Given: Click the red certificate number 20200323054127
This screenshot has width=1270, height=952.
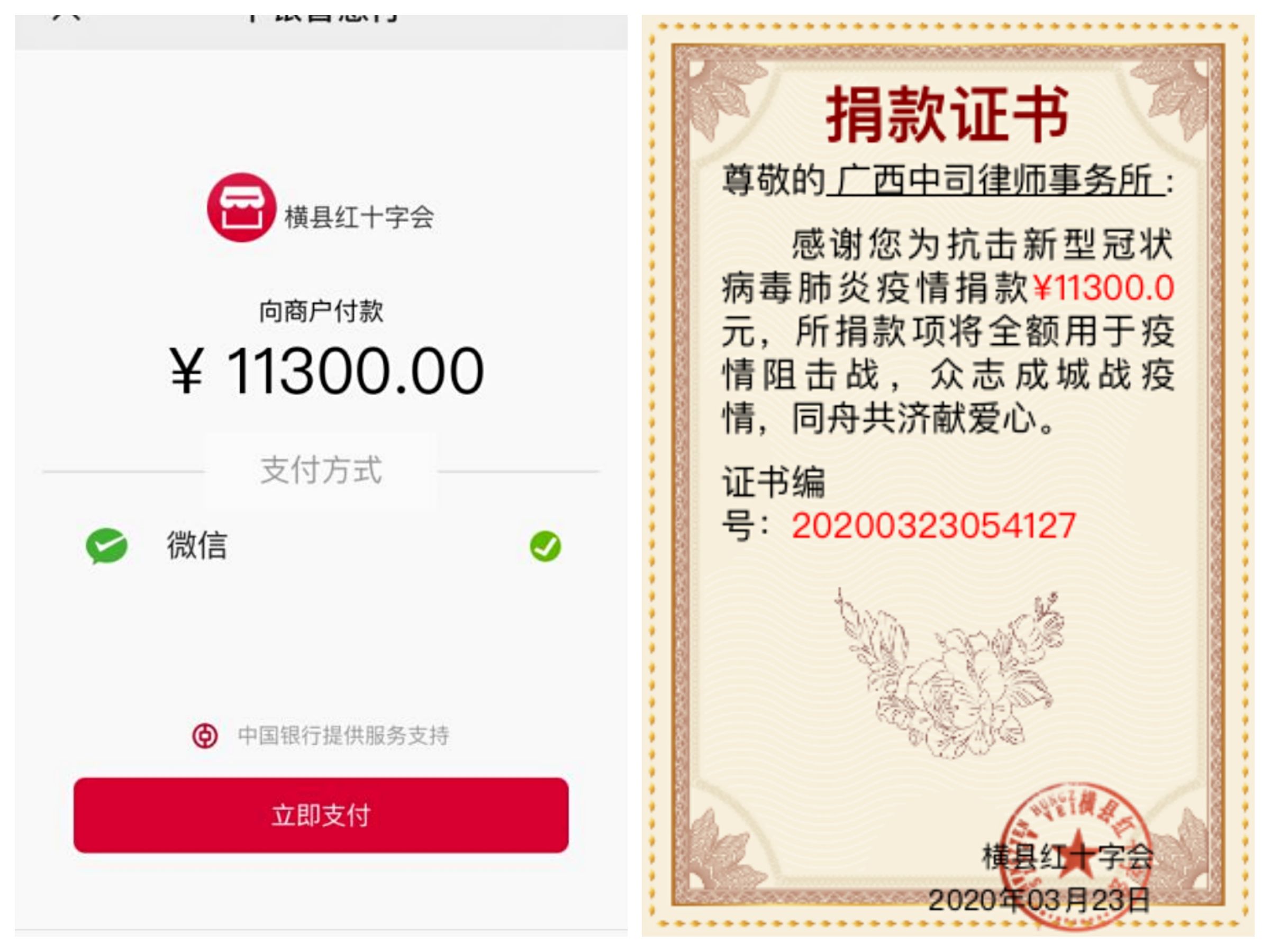Looking at the screenshot, I should (x=933, y=525).
